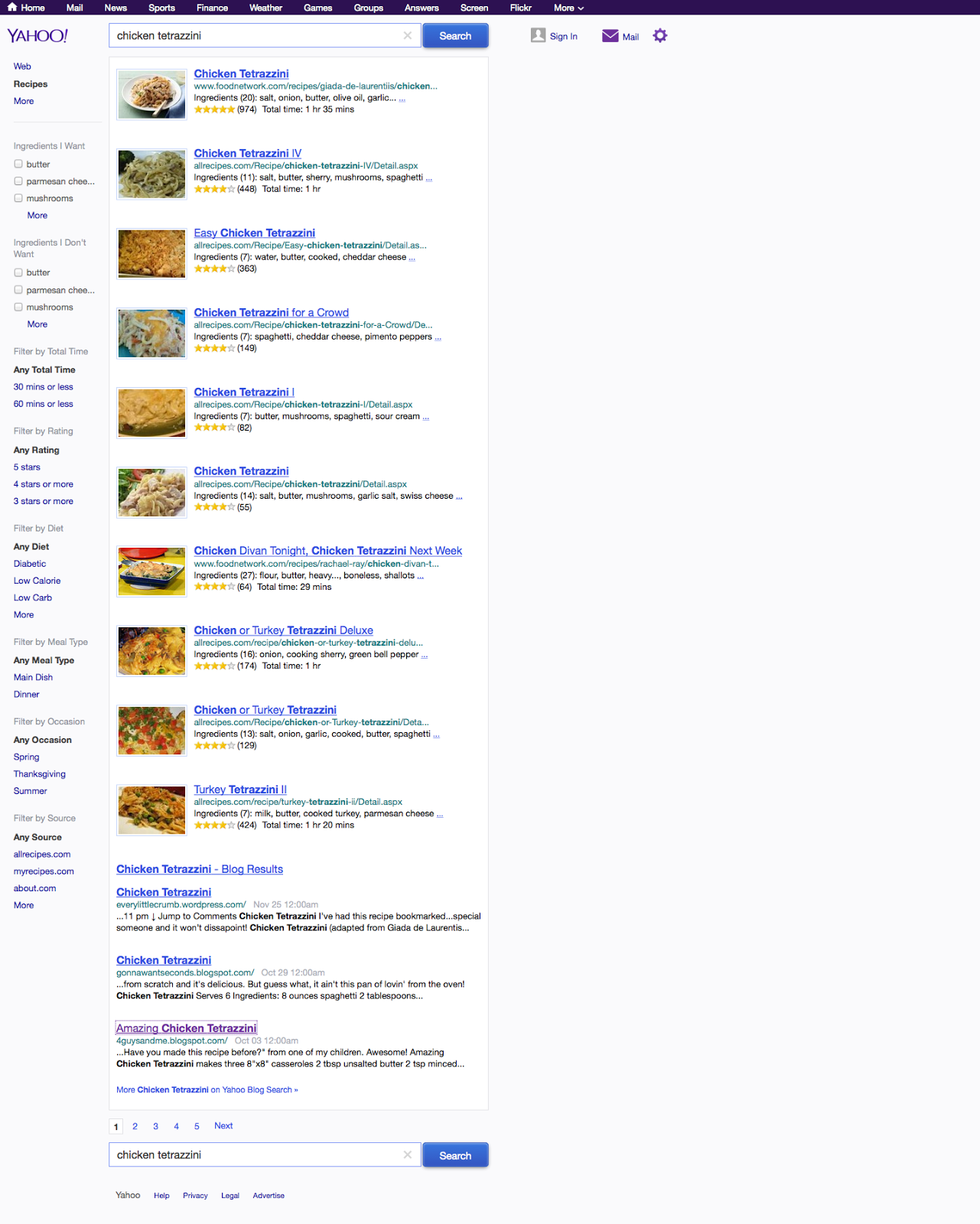
Task: Open Flickr in the top navigation bar
Action: click(x=521, y=8)
